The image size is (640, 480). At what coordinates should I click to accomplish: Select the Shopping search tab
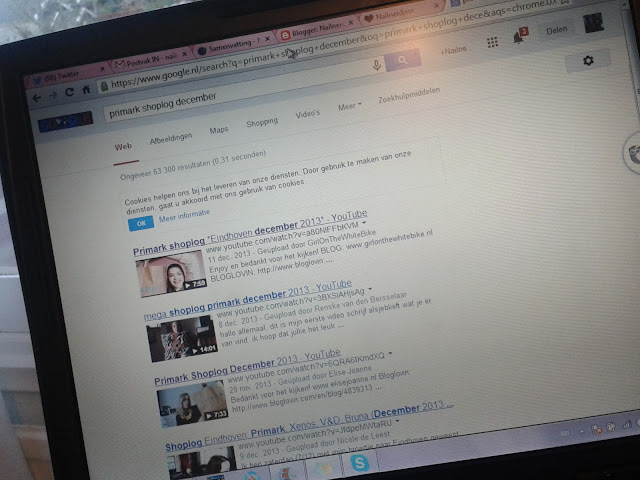tap(262, 122)
